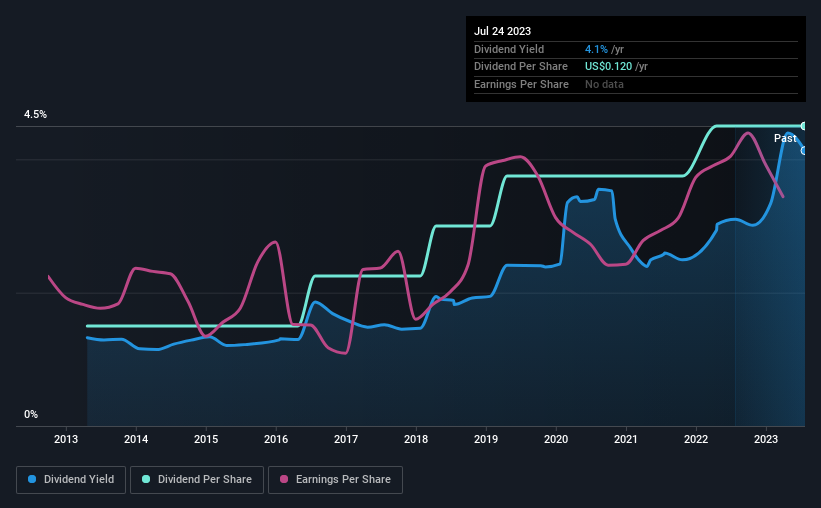Image resolution: width=821 pixels, height=508 pixels.
Task: Click the 2017 x-axis label
Action: pyautogui.click(x=346, y=439)
